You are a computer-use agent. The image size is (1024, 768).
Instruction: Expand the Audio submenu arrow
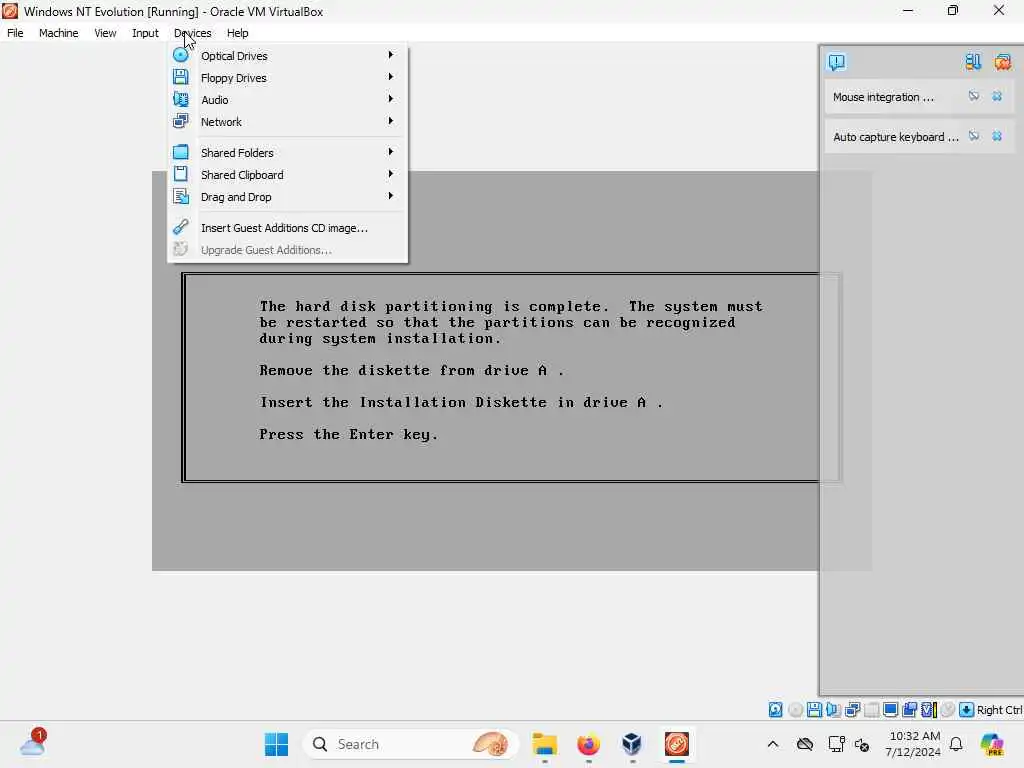pos(391,99)
